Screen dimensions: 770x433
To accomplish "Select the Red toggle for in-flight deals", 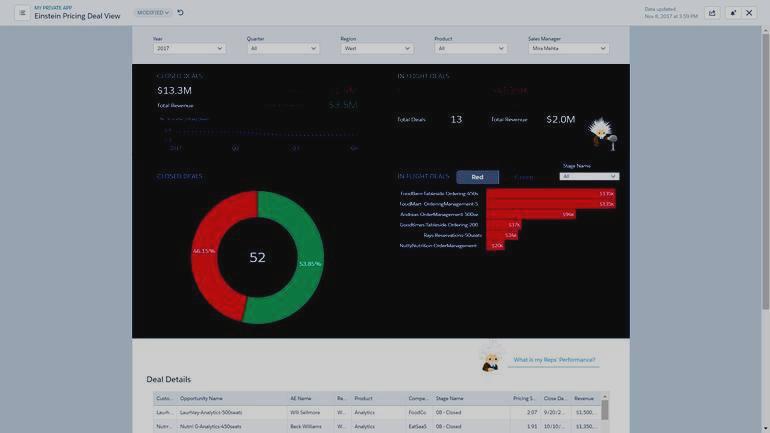I will (x=477, y=177).
